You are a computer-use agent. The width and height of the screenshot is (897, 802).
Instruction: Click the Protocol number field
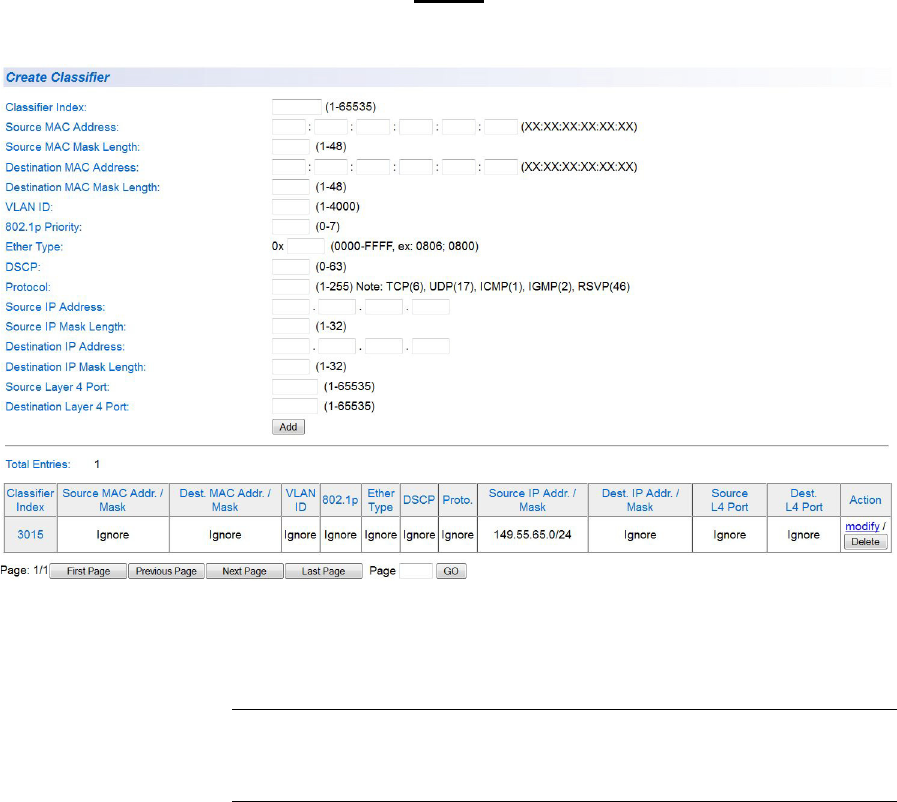(291, 287)
